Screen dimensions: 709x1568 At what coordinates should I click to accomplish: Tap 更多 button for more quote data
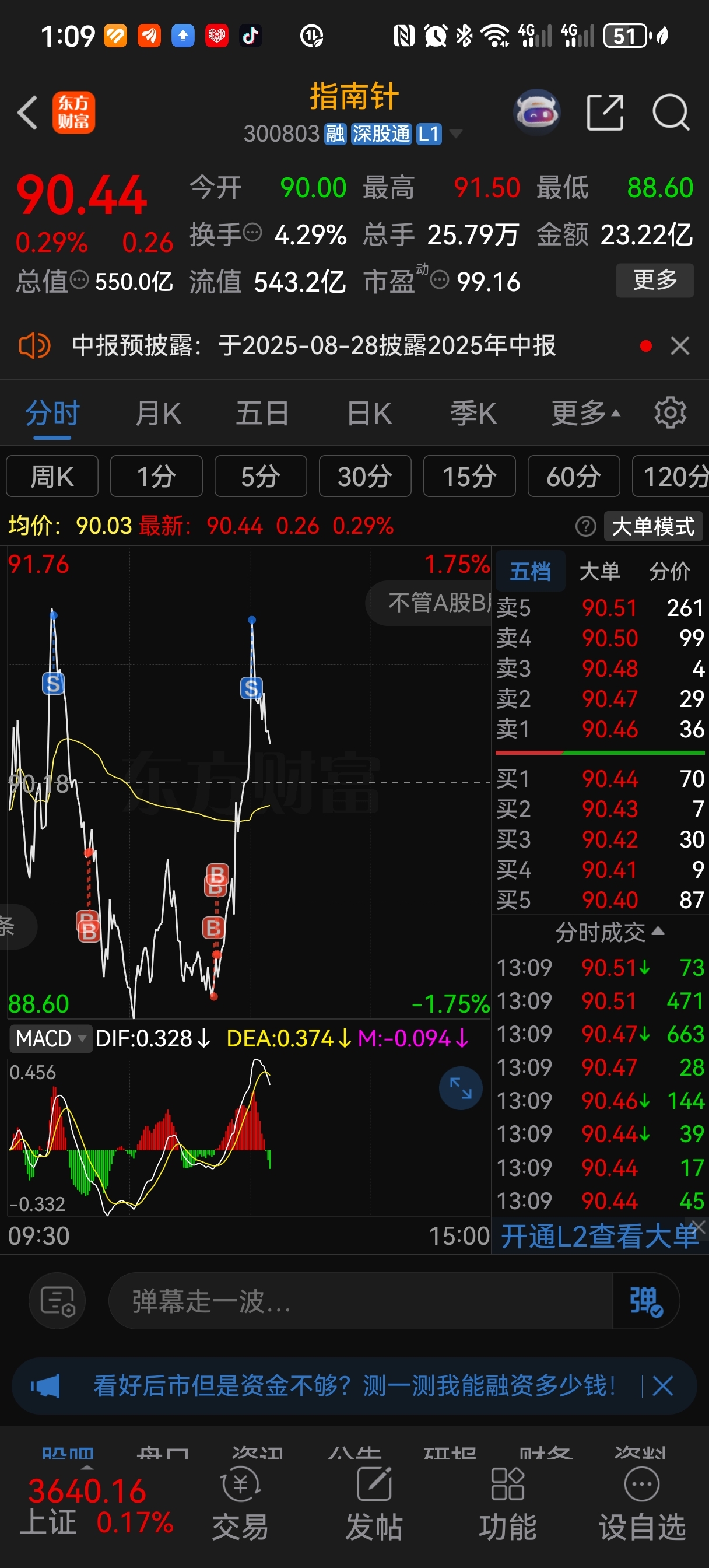click(x=655, y=280)
